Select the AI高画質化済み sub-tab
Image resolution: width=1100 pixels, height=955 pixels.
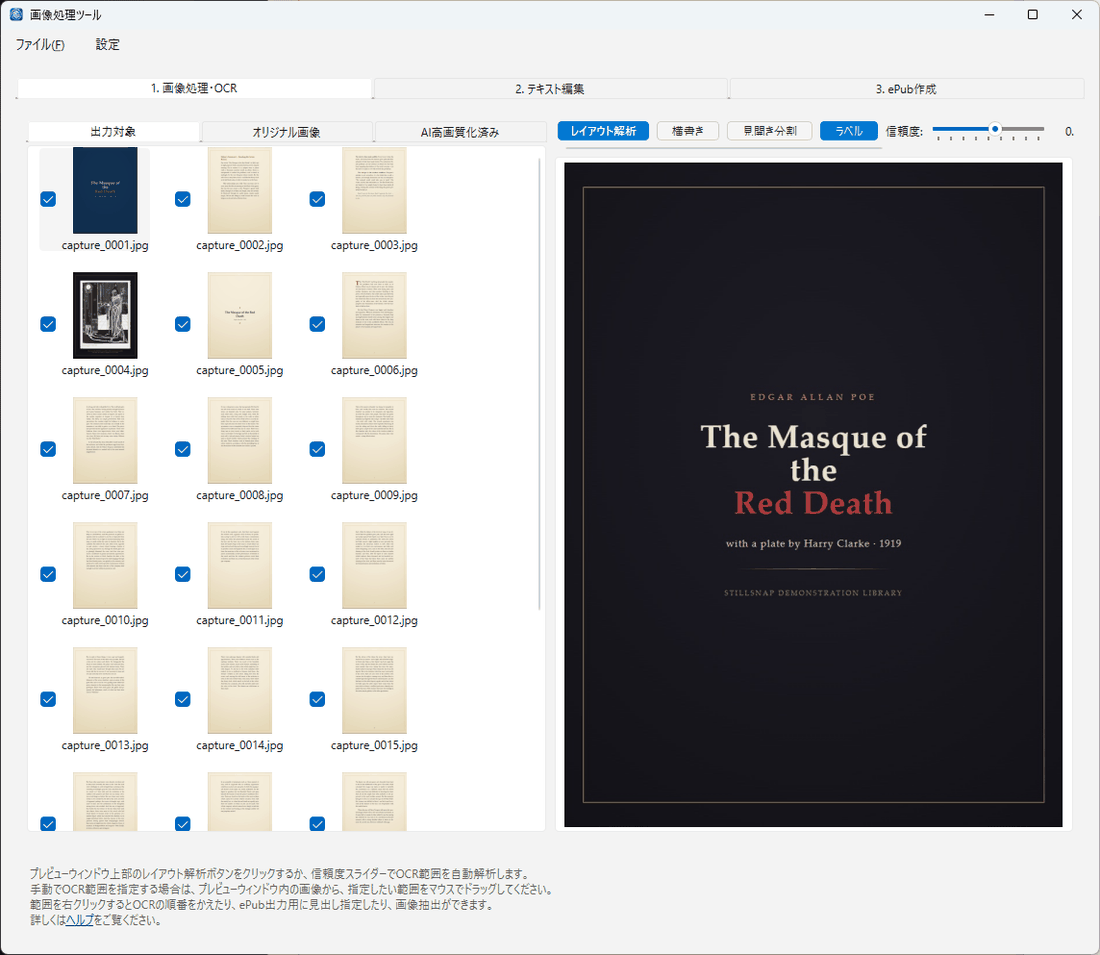coord(460,132)
